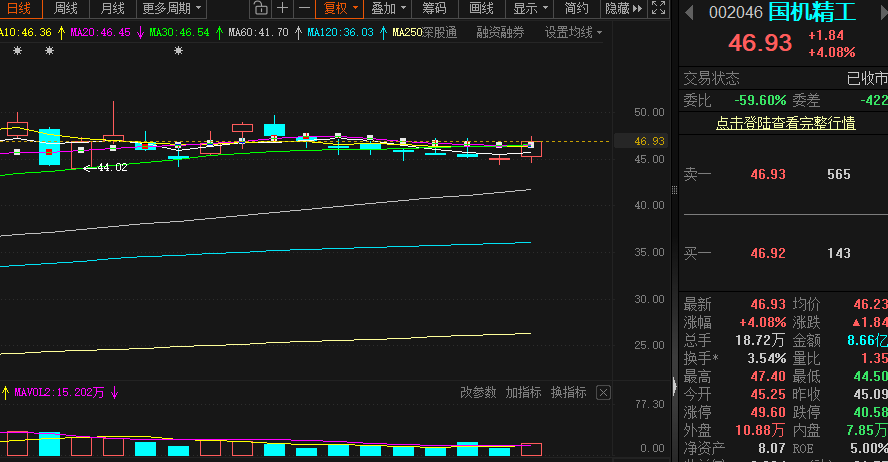The image size is (888, 462).
Task: Click the MAVOL2 pink down arrow
Action: pos(114,392)
